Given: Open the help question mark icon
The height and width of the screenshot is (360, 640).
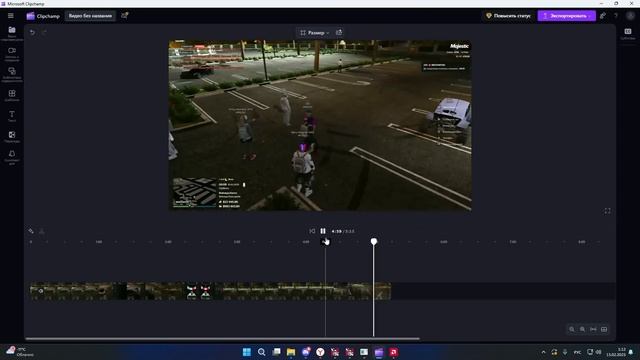Looking at the screenshot, I should (616, 16).
